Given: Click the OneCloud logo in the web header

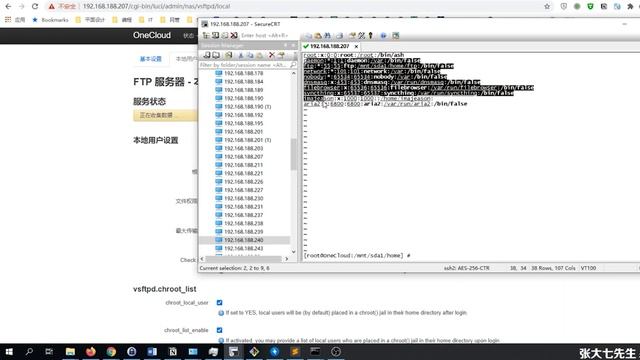Looking at the screenshot, I should pos(152,36).
